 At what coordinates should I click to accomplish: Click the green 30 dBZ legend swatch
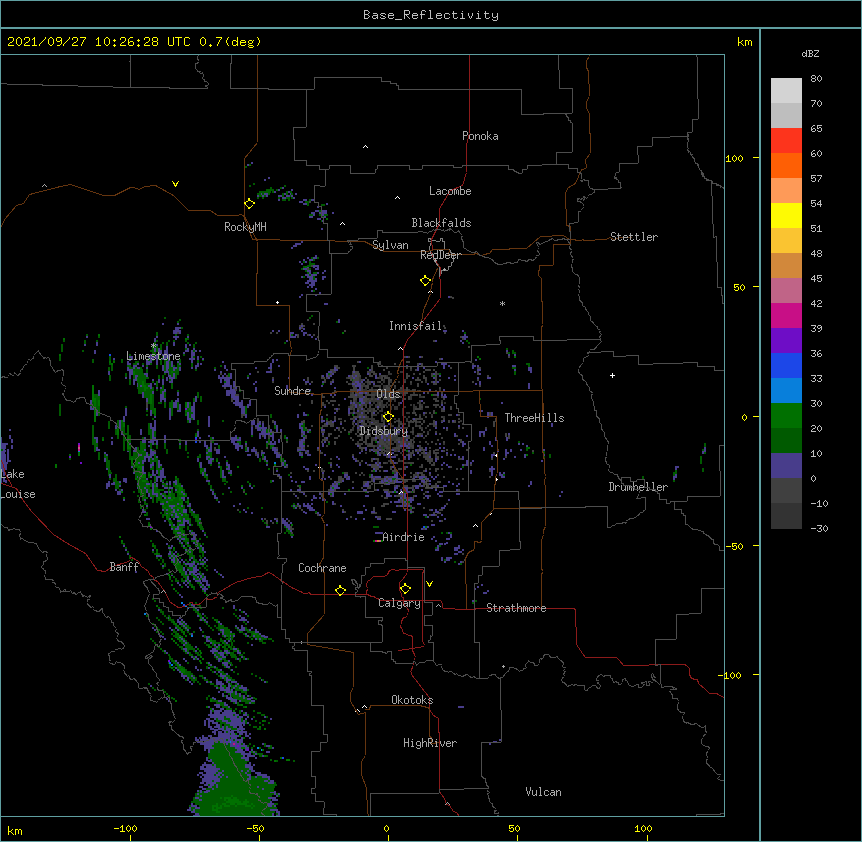coord(786,416)
